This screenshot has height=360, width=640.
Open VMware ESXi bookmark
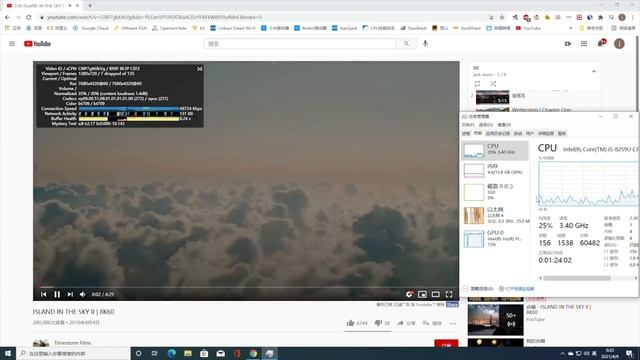130,28
